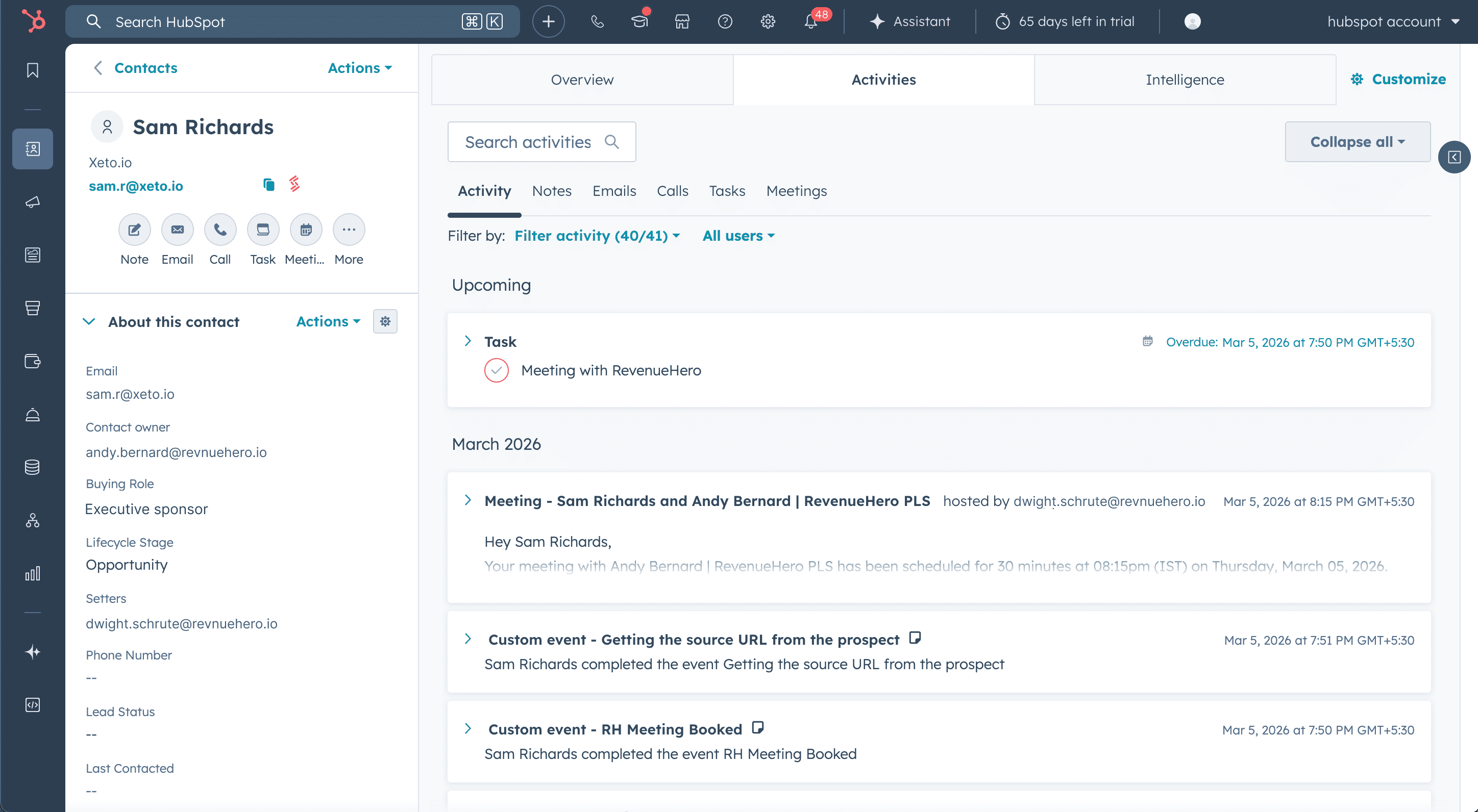Image resolution: width=1478 pixels, height=812 pixels.
Task: Copy the contact email with the copy icon
Action: tap(268, 185)
